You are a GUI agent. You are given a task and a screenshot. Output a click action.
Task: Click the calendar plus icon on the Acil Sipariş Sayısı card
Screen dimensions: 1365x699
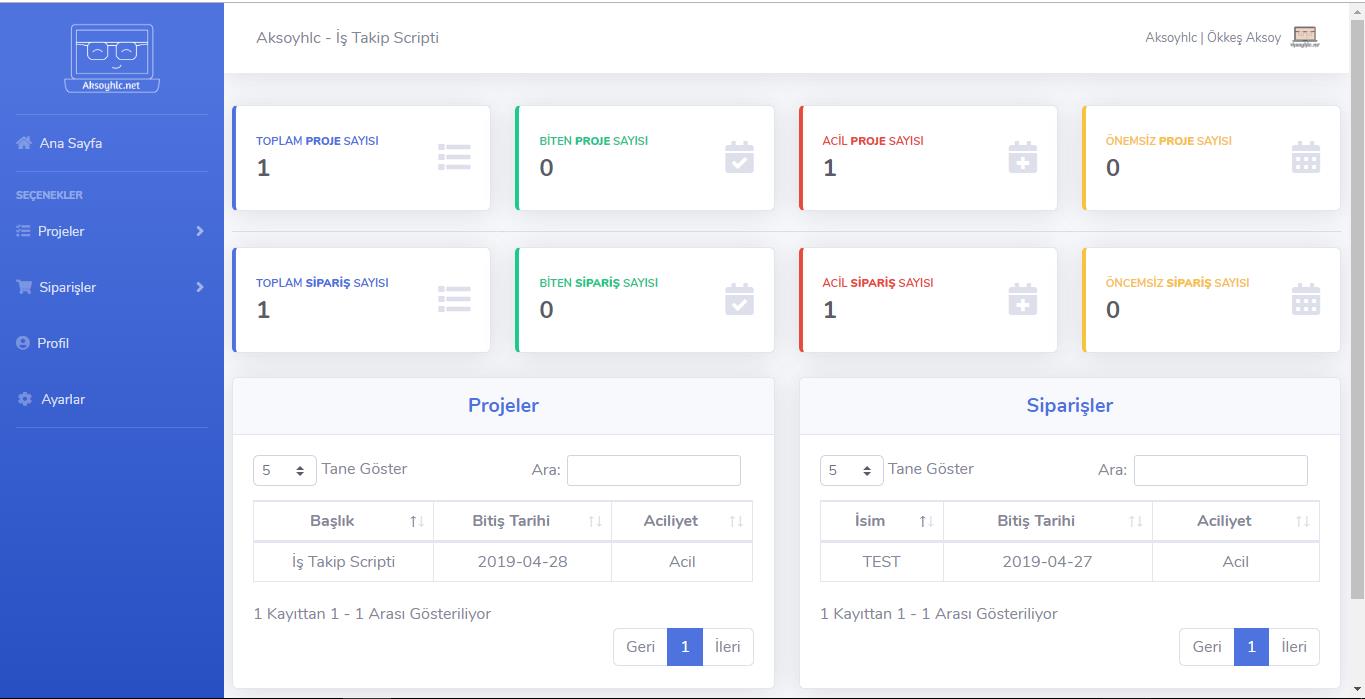1023,299
